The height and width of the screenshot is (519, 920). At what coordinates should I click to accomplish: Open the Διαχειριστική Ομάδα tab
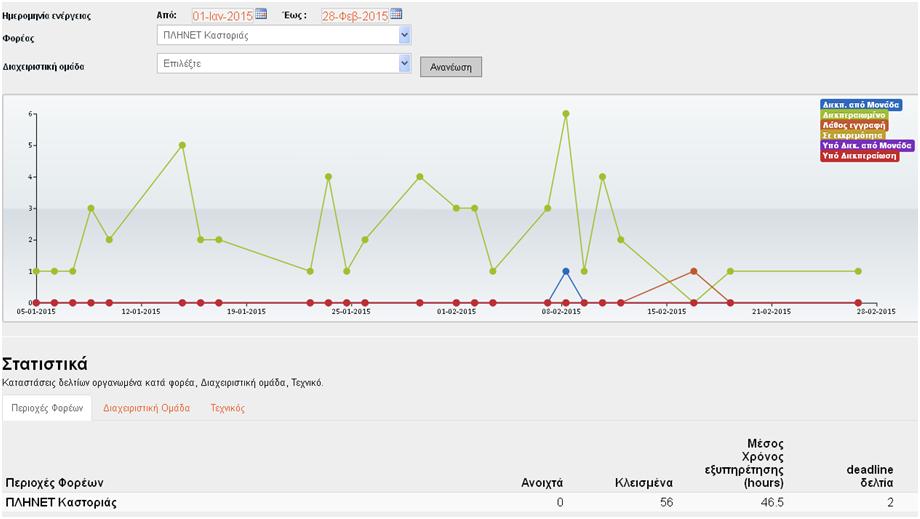tap(146, 408)
